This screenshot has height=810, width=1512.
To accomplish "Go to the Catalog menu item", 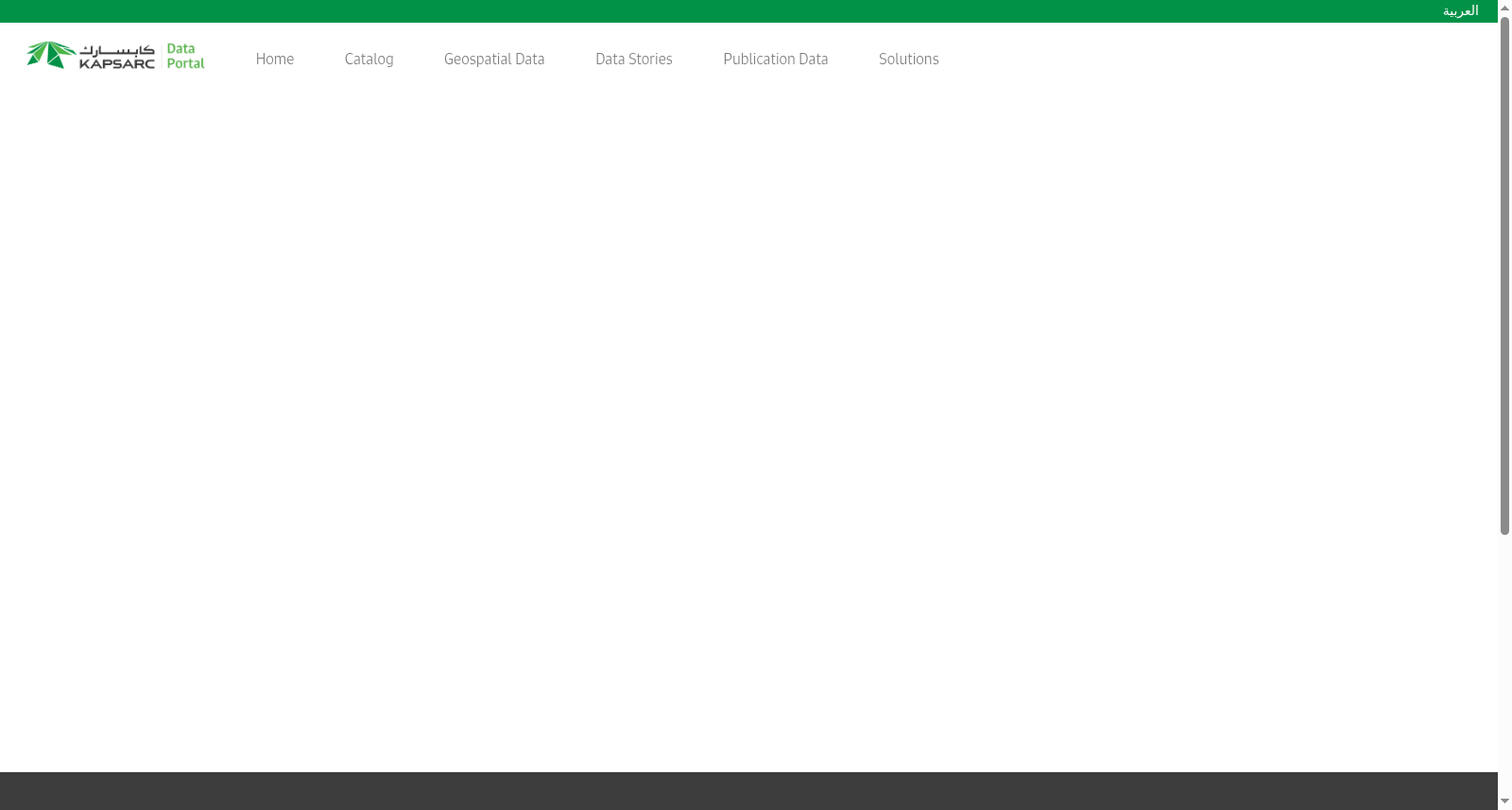I will [369, 59].
